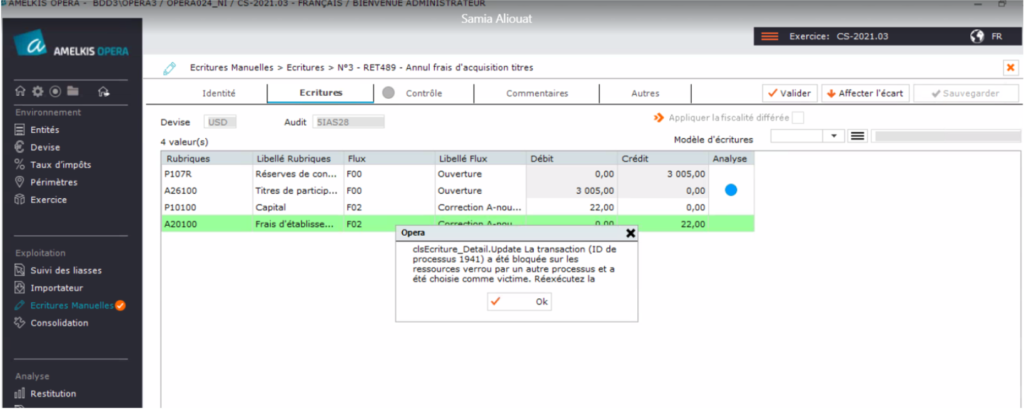The height and width of the screenshot is (409, 1024).
Task: Open settings via the gear icon
Action: point(37,92)
